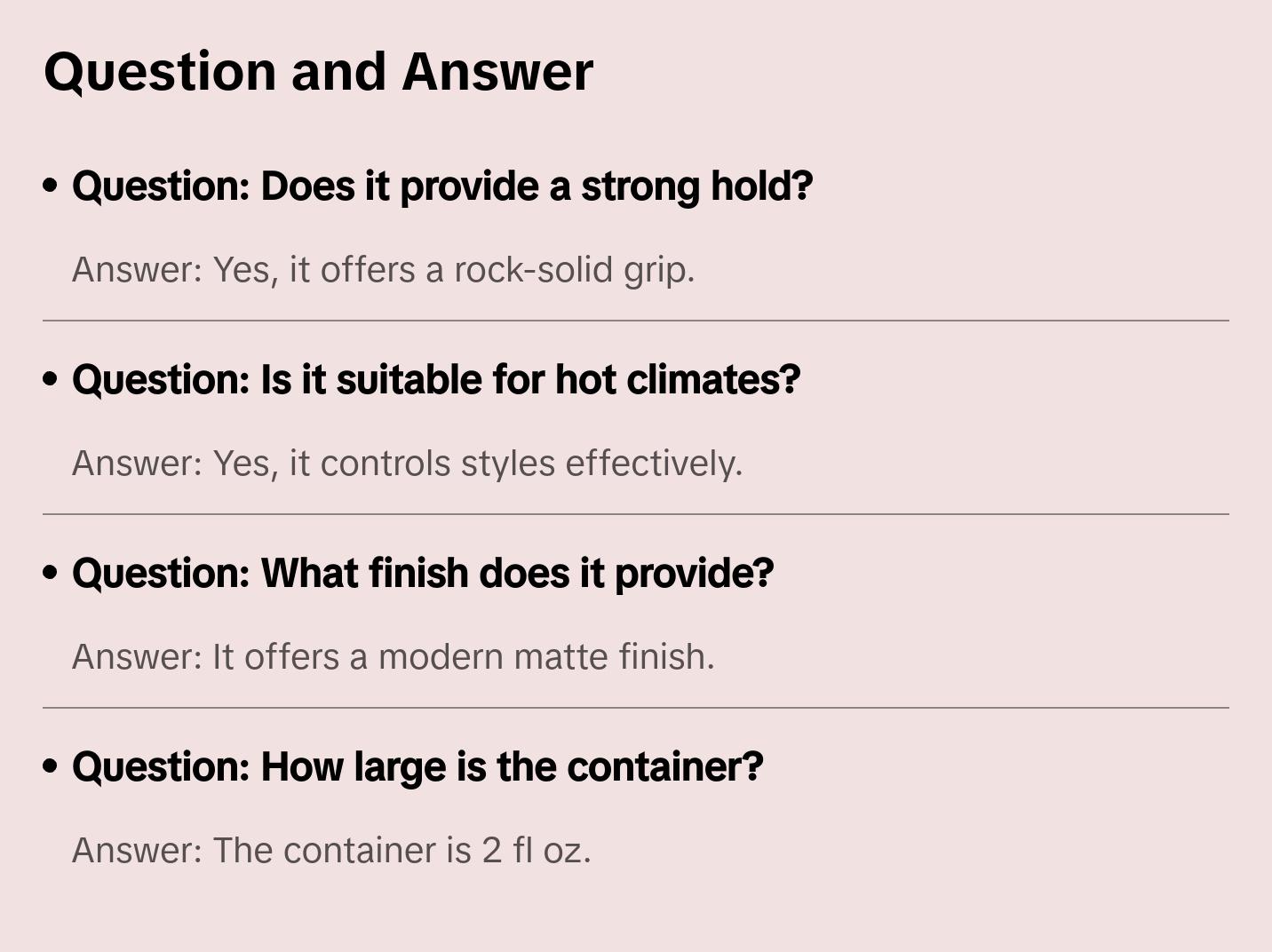Click "Answer:" label before "The container is"

[x=138, y=851]
